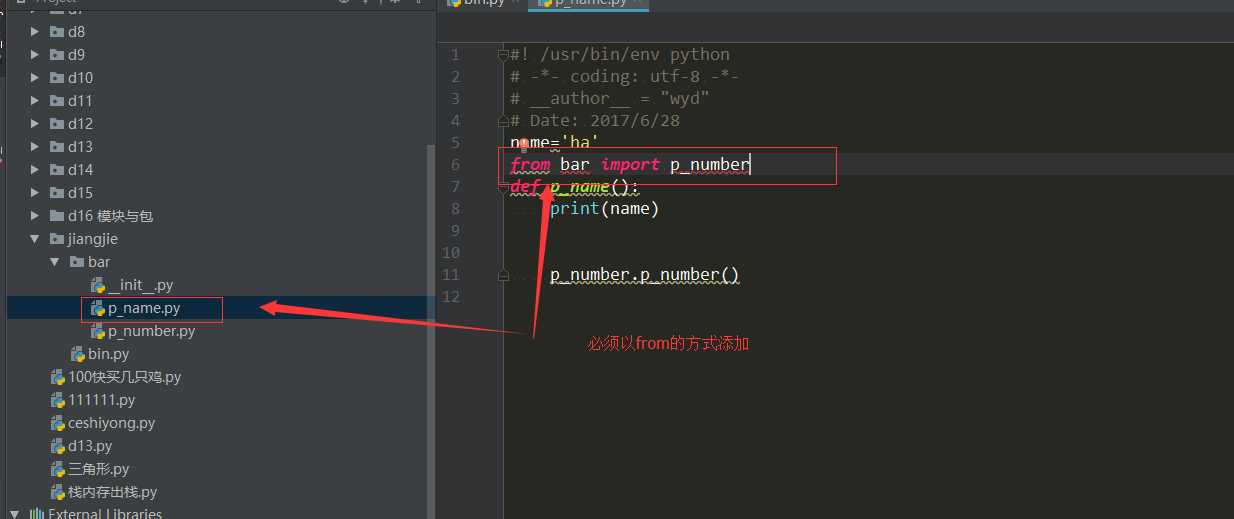
Task: Click the External Libraries bars icon
Action: [x=36, y=515]
